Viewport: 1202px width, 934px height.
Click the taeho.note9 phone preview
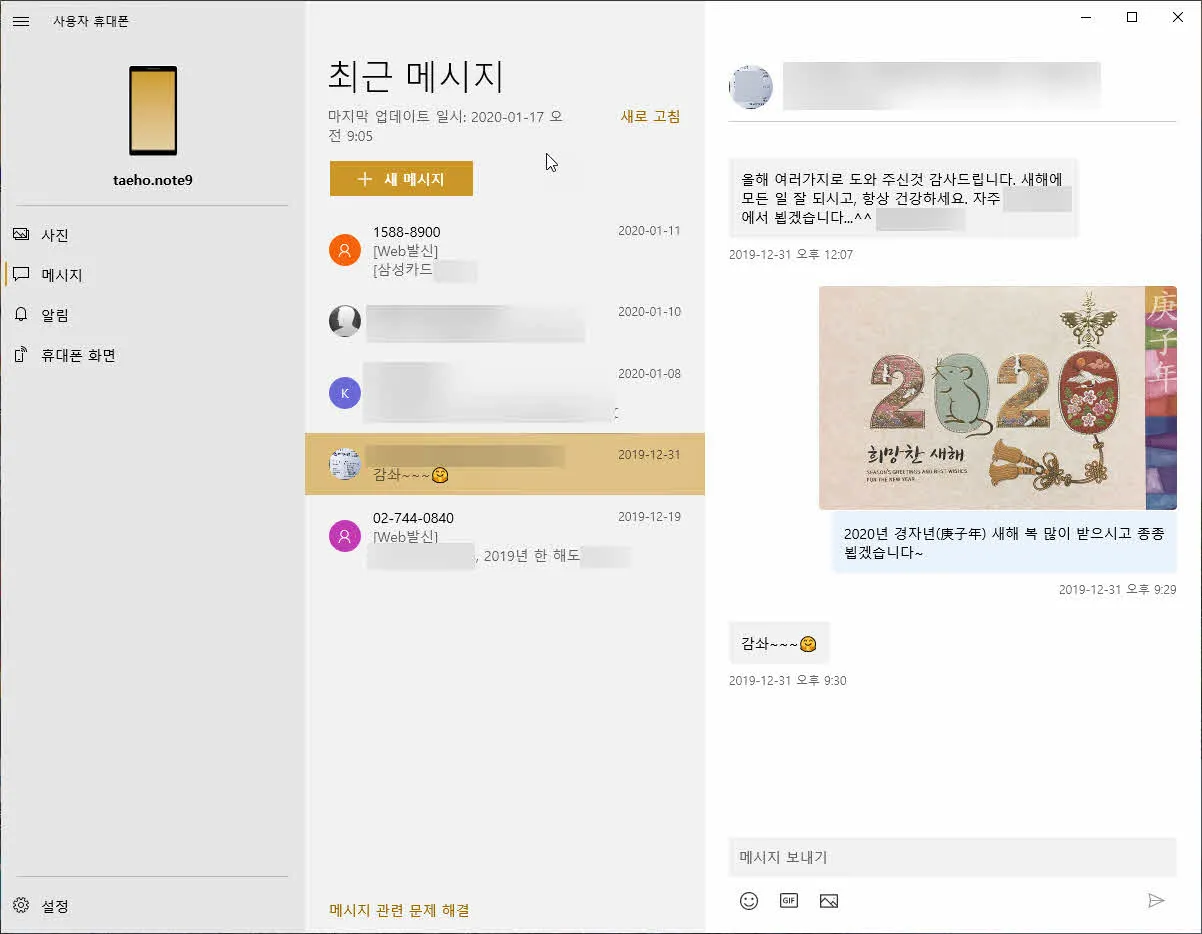(151, 112)
